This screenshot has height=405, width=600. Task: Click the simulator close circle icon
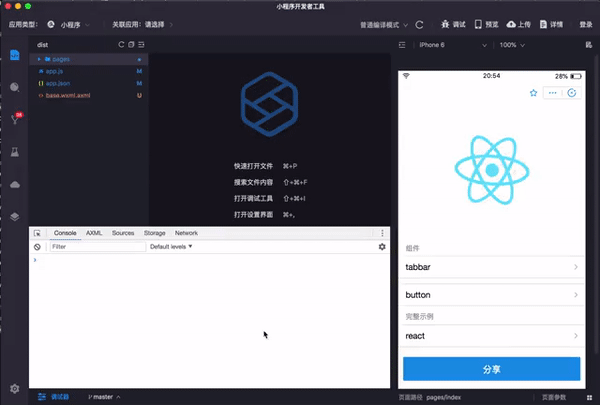(x=572, y=93)
